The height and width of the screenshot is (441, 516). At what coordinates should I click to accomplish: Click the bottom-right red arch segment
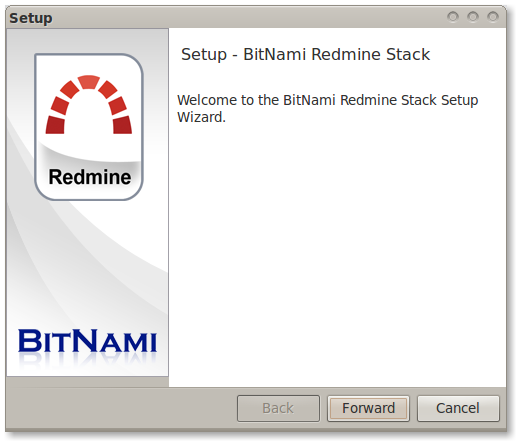coord(122,125)
